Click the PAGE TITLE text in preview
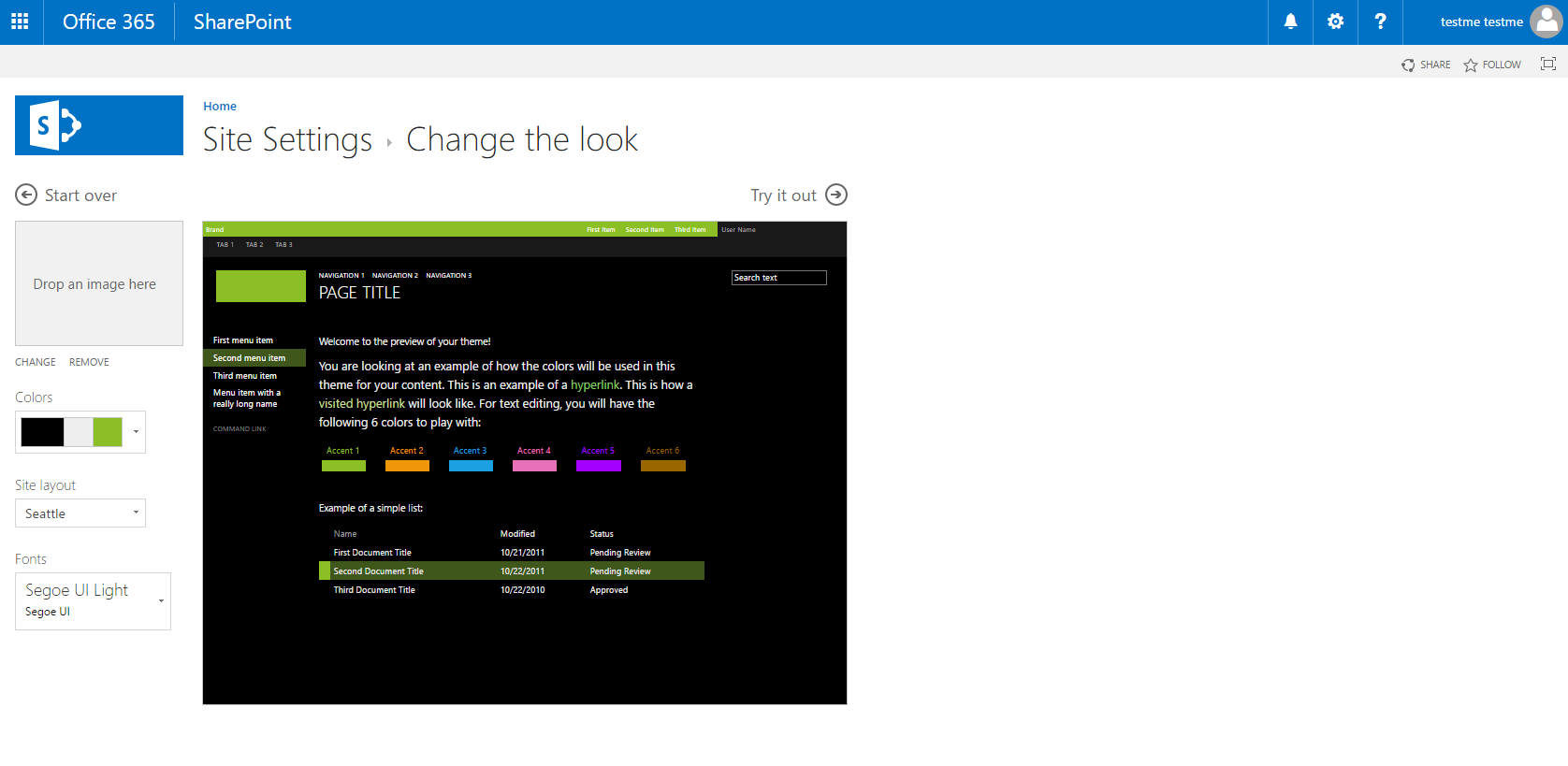Screen dimensions: 1568x766 [x=359, y=293]
